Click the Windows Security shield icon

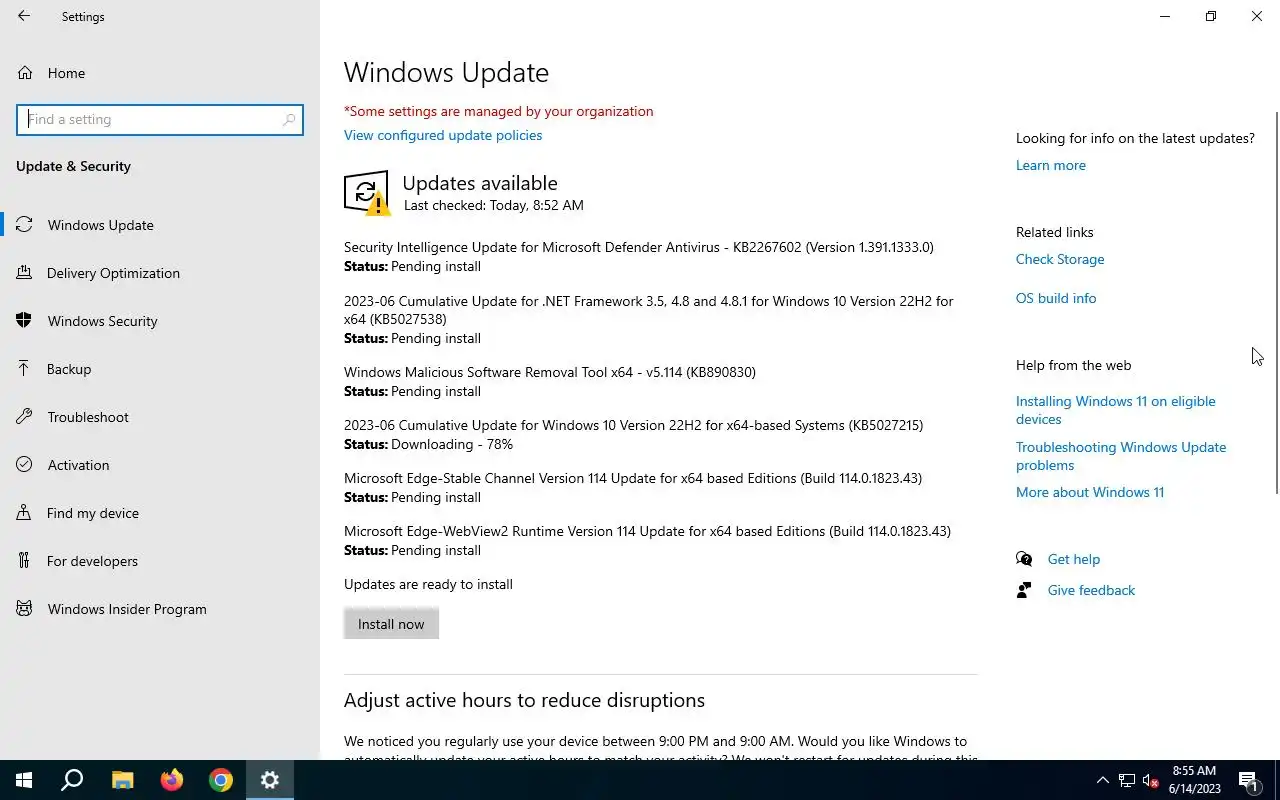click(x=24, y=321)
